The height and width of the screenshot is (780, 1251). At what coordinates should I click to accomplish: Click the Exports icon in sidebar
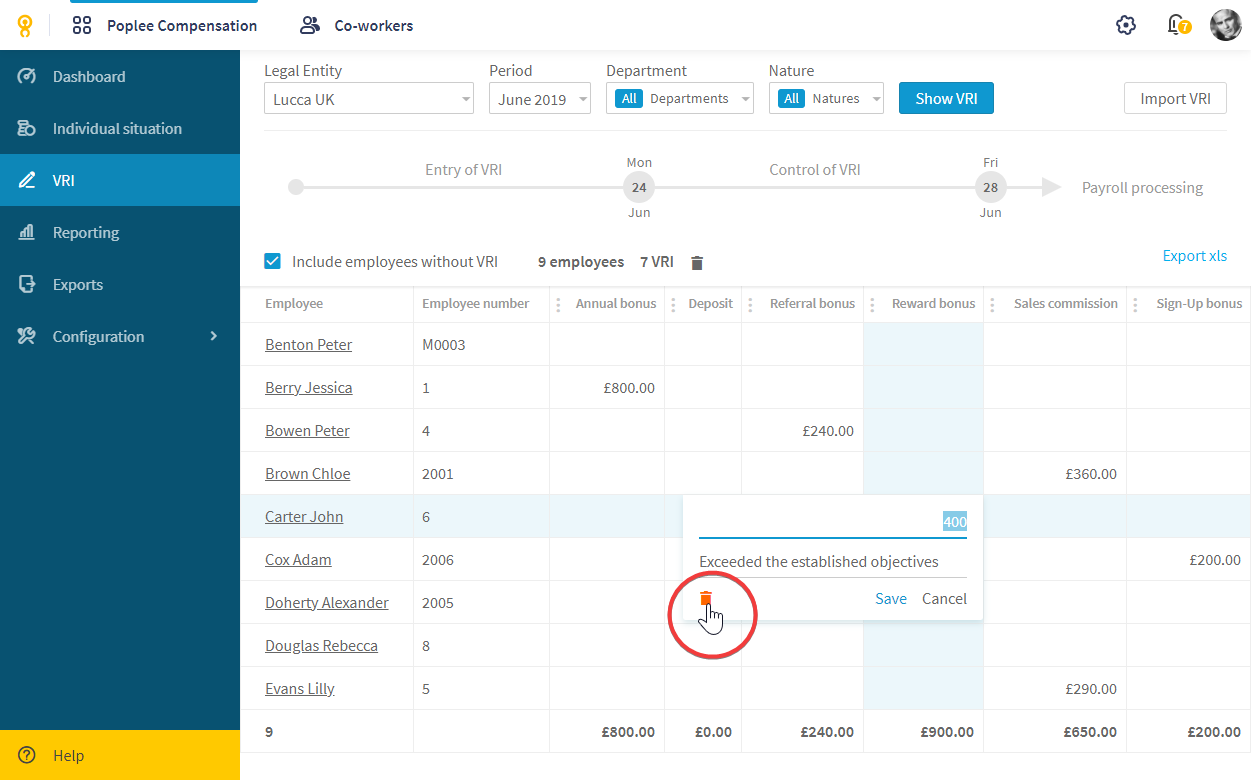tap(27, 284)
